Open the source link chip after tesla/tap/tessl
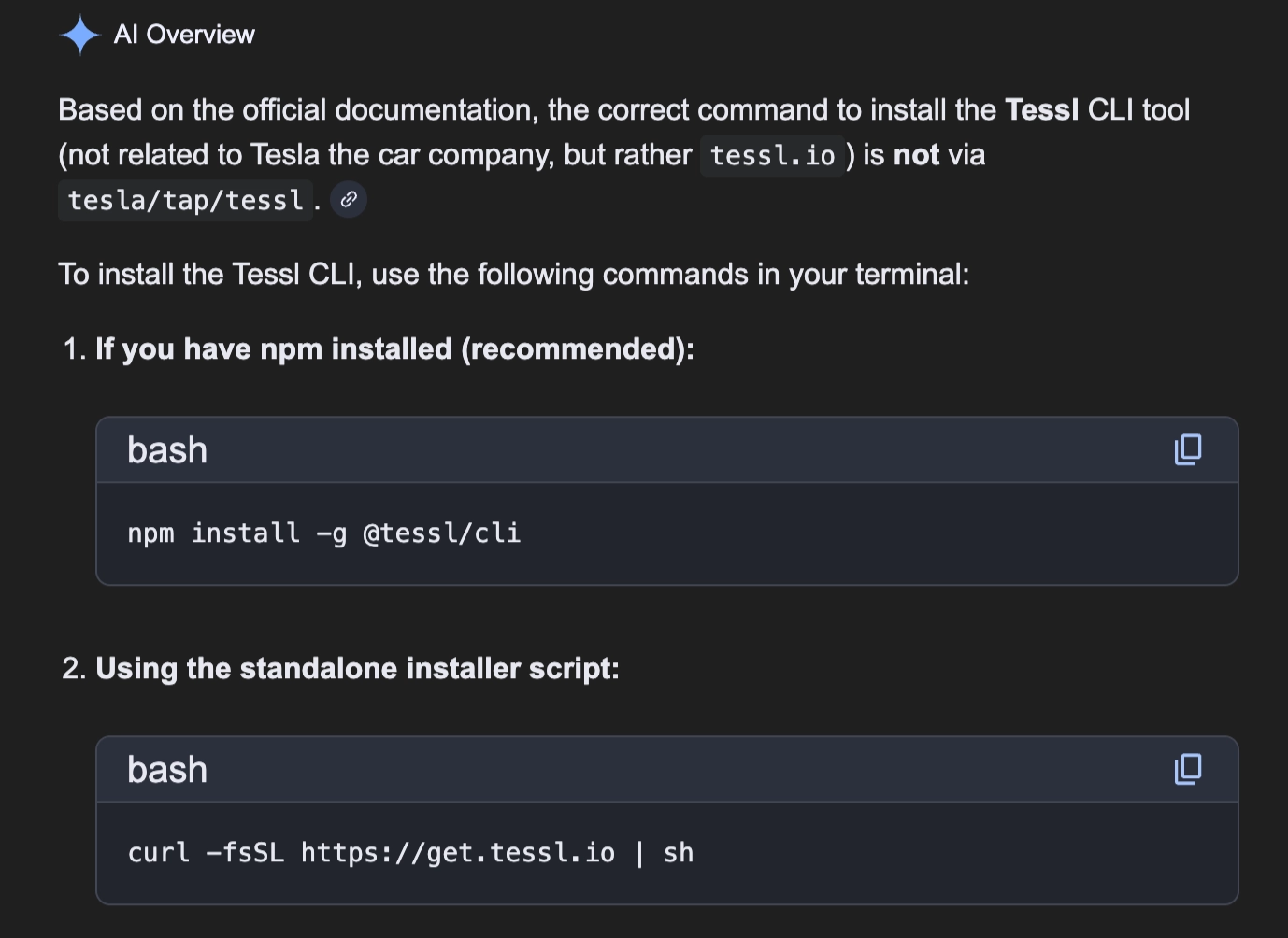Screen dimensions: 1288x938 349,199
